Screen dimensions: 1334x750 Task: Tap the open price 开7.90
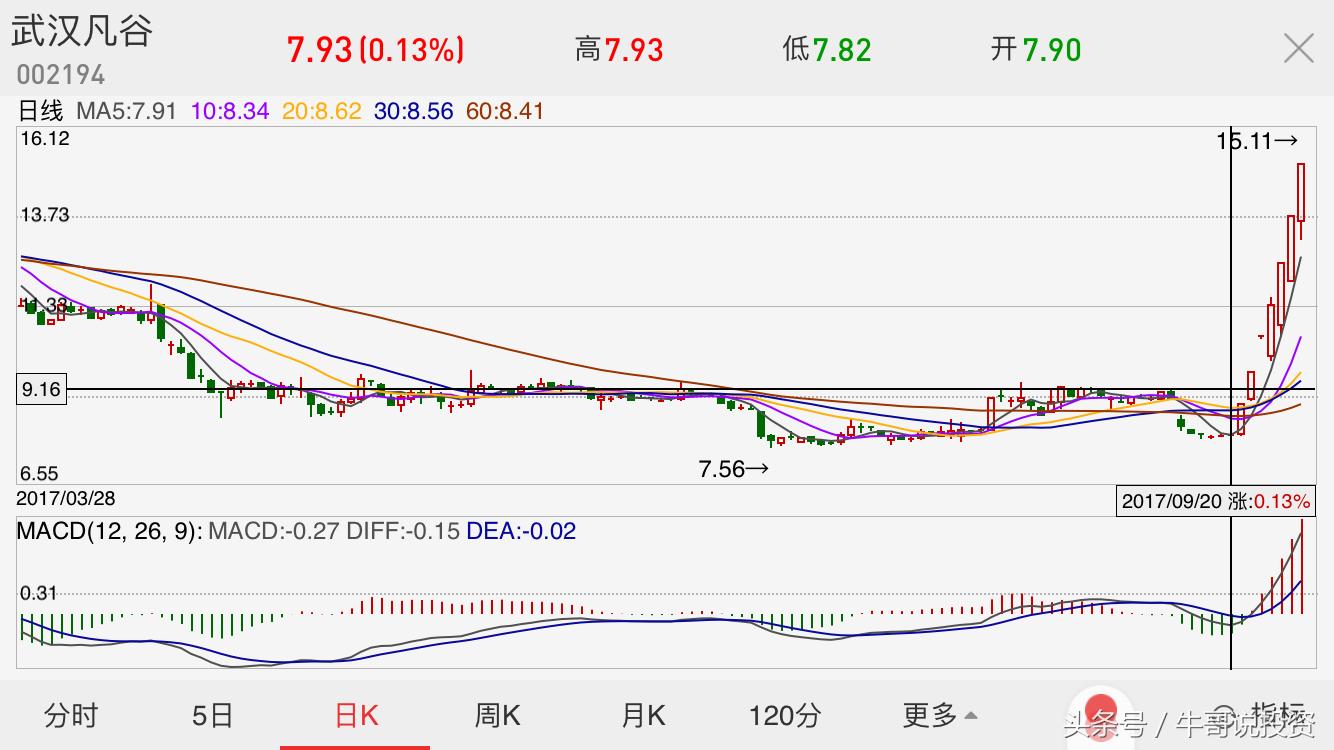pos(1036,49)
